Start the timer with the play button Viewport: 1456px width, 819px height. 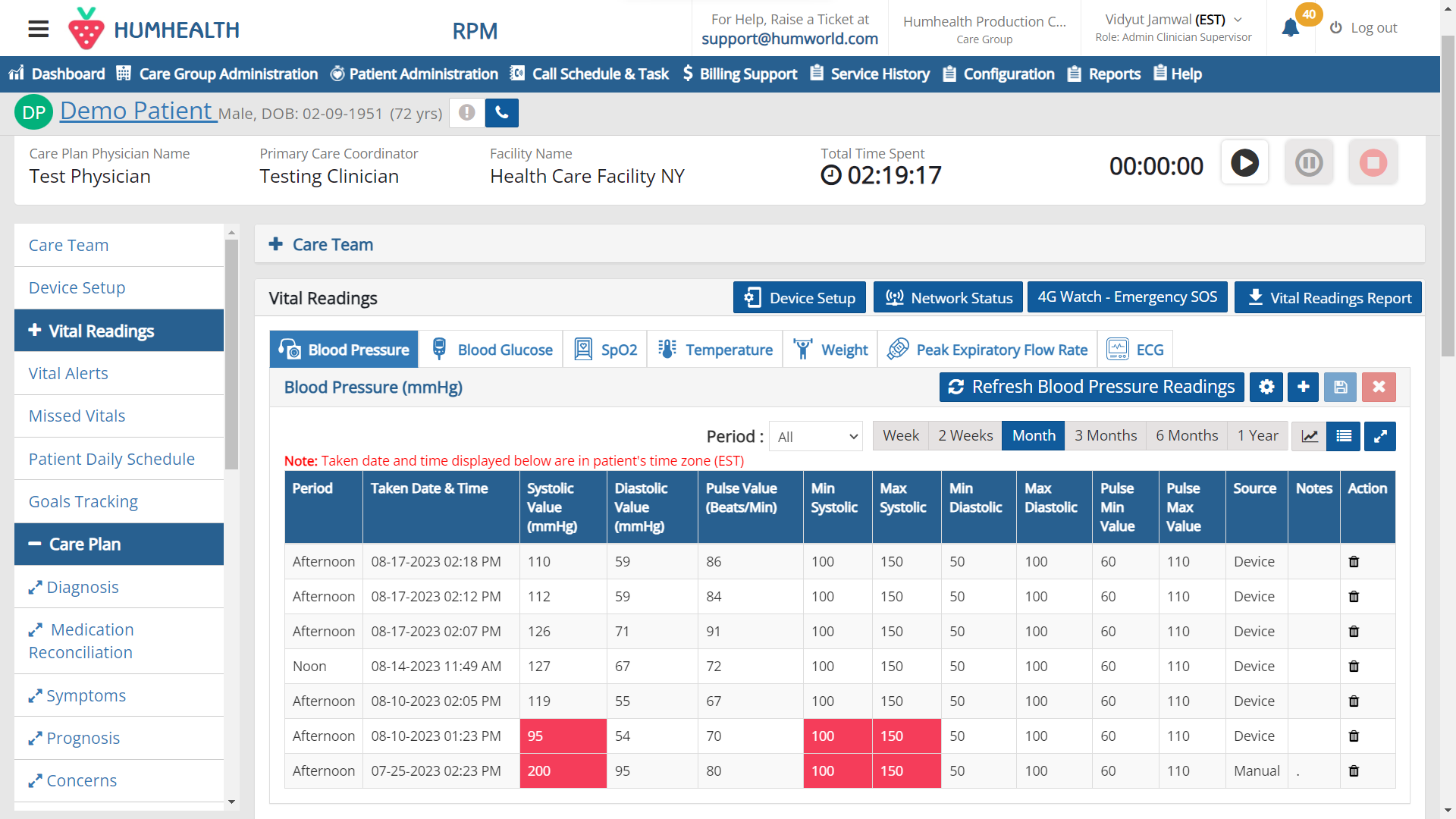click(x=1244, y=162)
